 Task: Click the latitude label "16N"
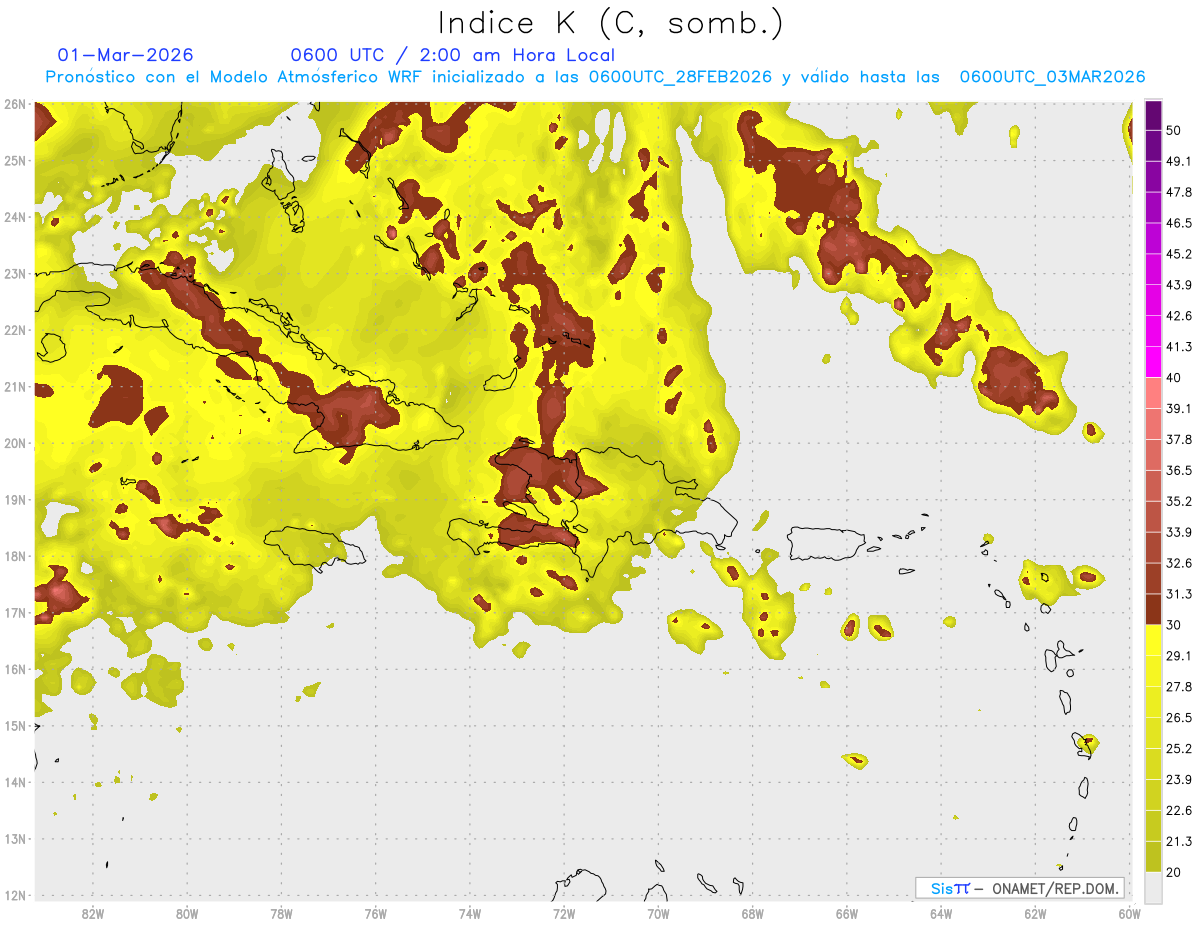tap(15, 669)
